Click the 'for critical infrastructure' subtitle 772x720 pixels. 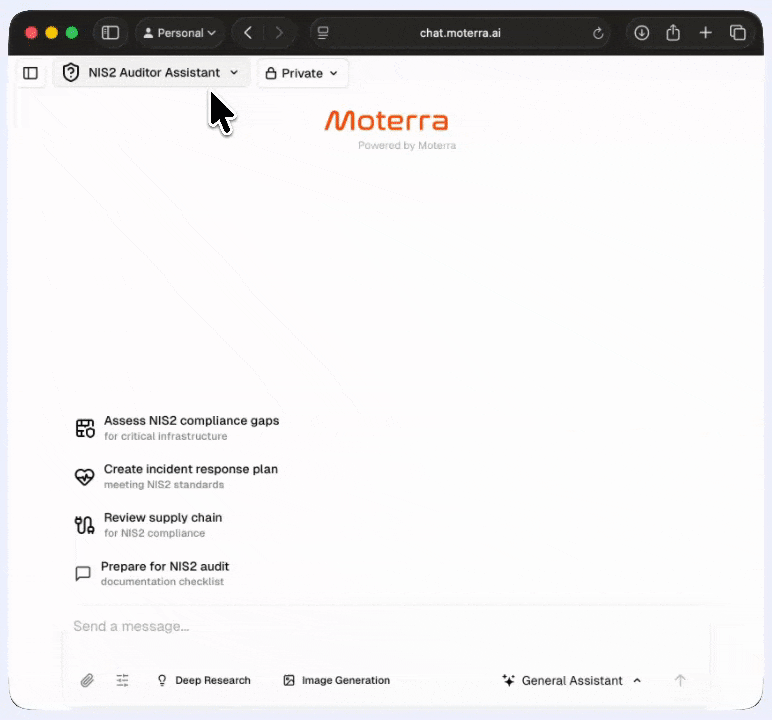tap(165, 436)
